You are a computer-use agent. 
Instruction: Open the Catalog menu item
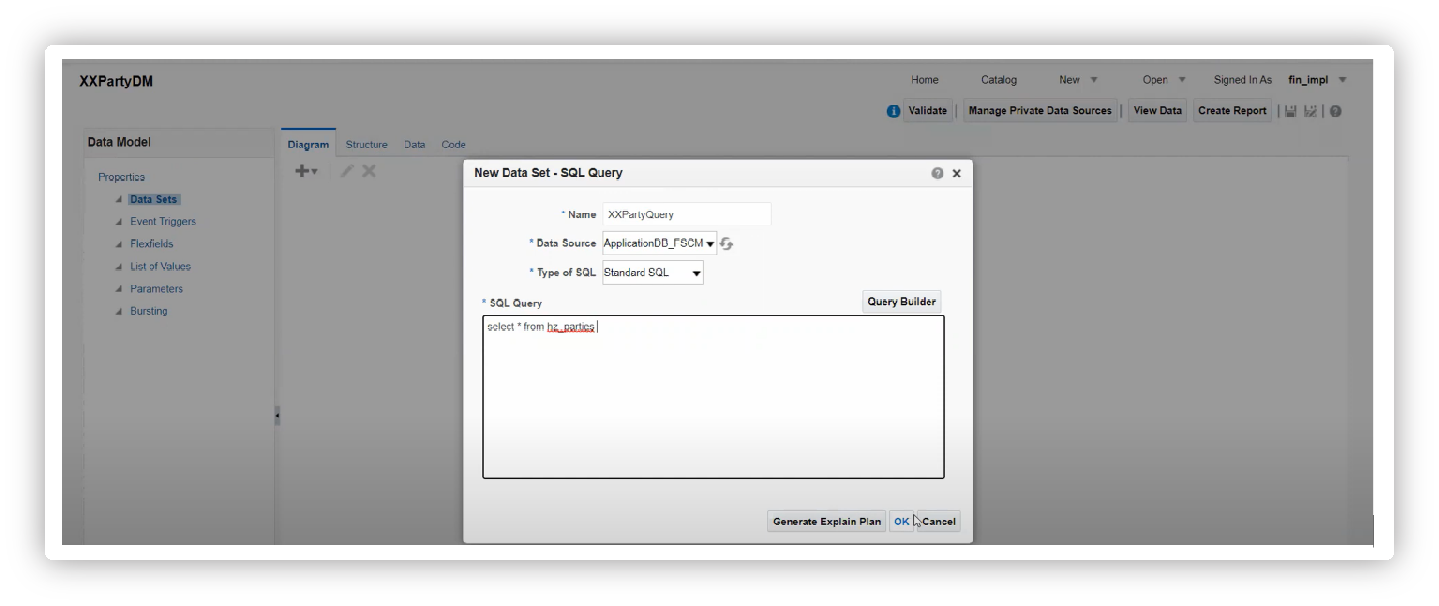[x=998, y=79]
